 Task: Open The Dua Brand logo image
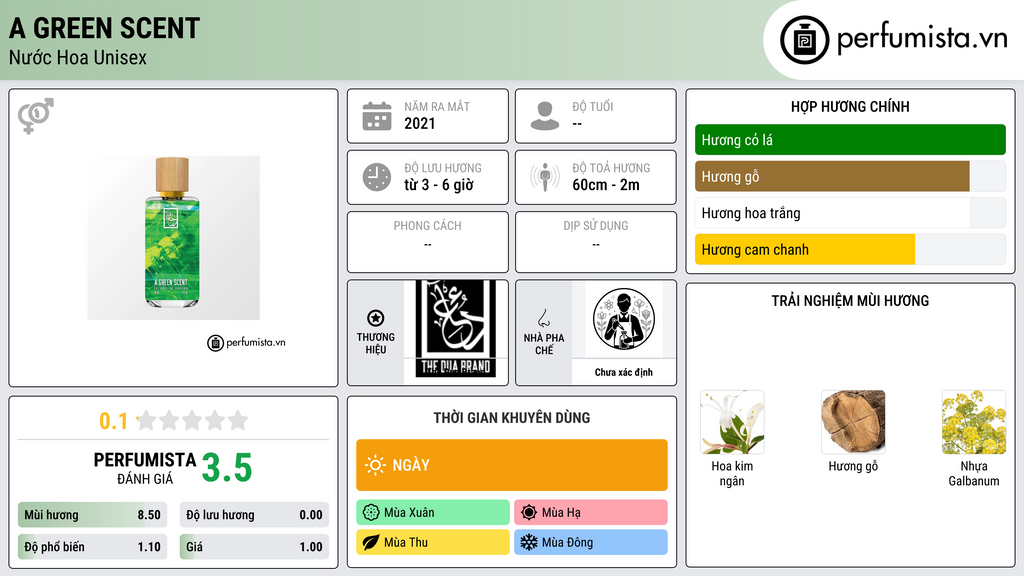[x=456, y=329]
